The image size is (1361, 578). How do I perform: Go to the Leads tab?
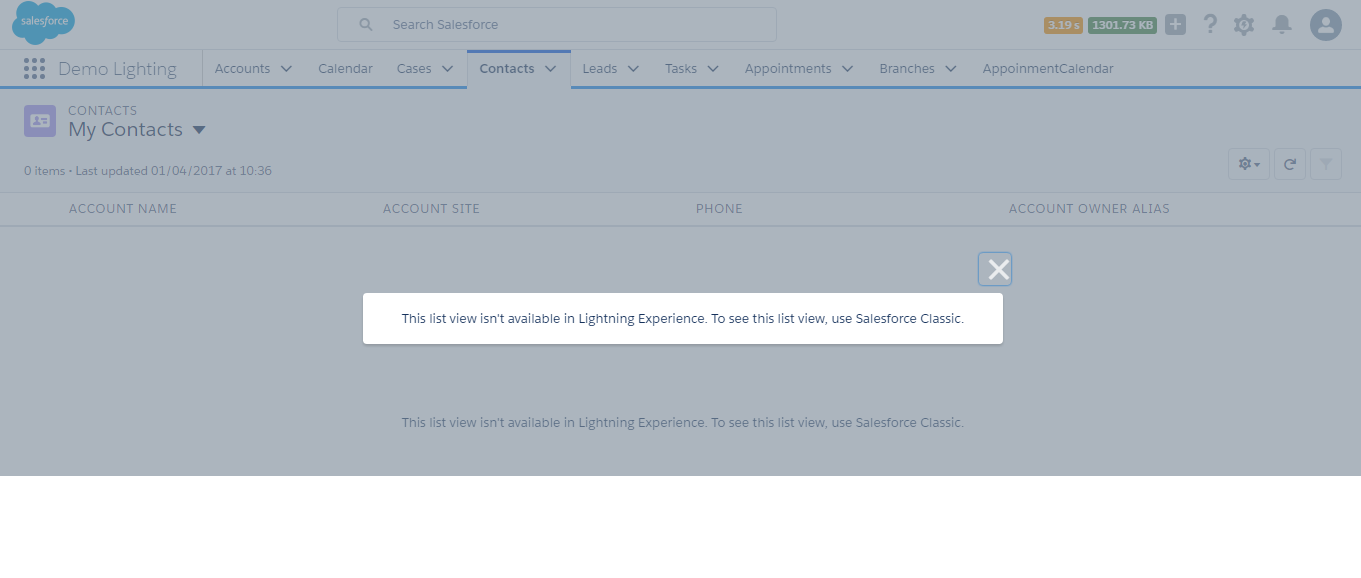tap(600, 69)
